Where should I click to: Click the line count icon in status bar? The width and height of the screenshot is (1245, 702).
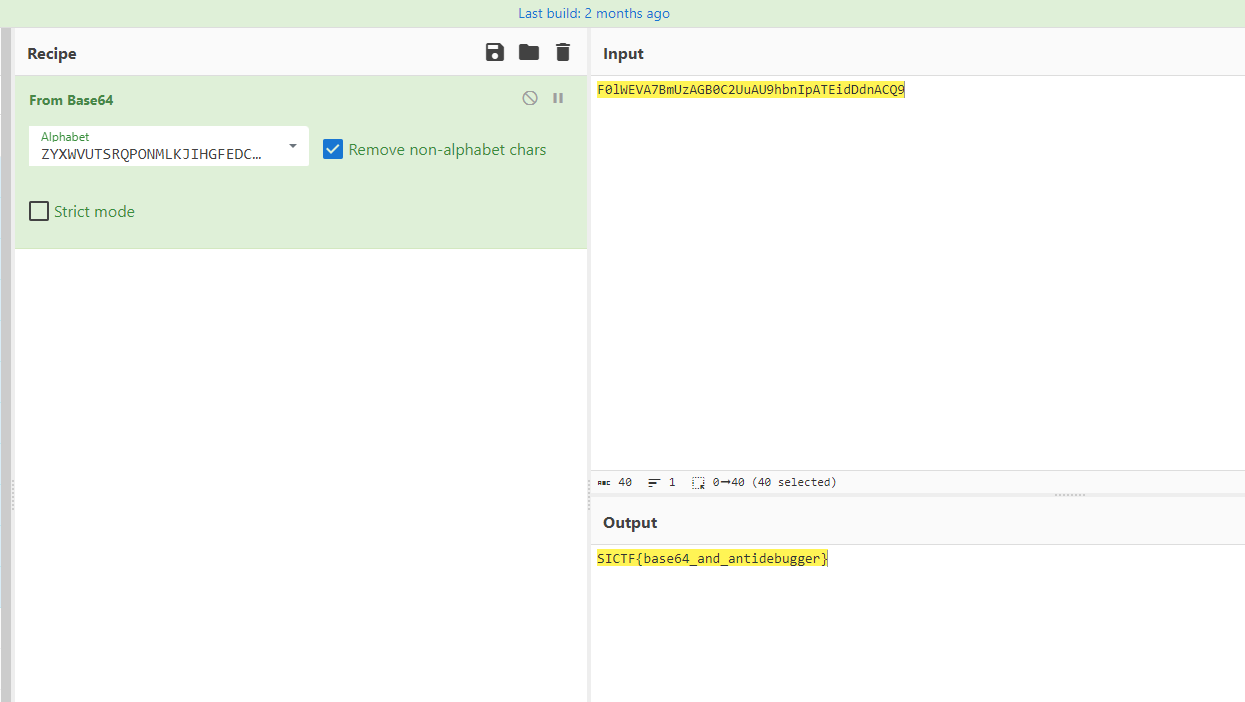[x=654, y=482]
